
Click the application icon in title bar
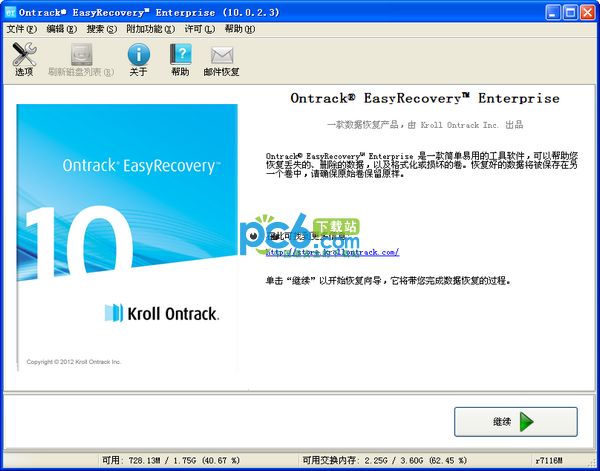click(10, 12)
